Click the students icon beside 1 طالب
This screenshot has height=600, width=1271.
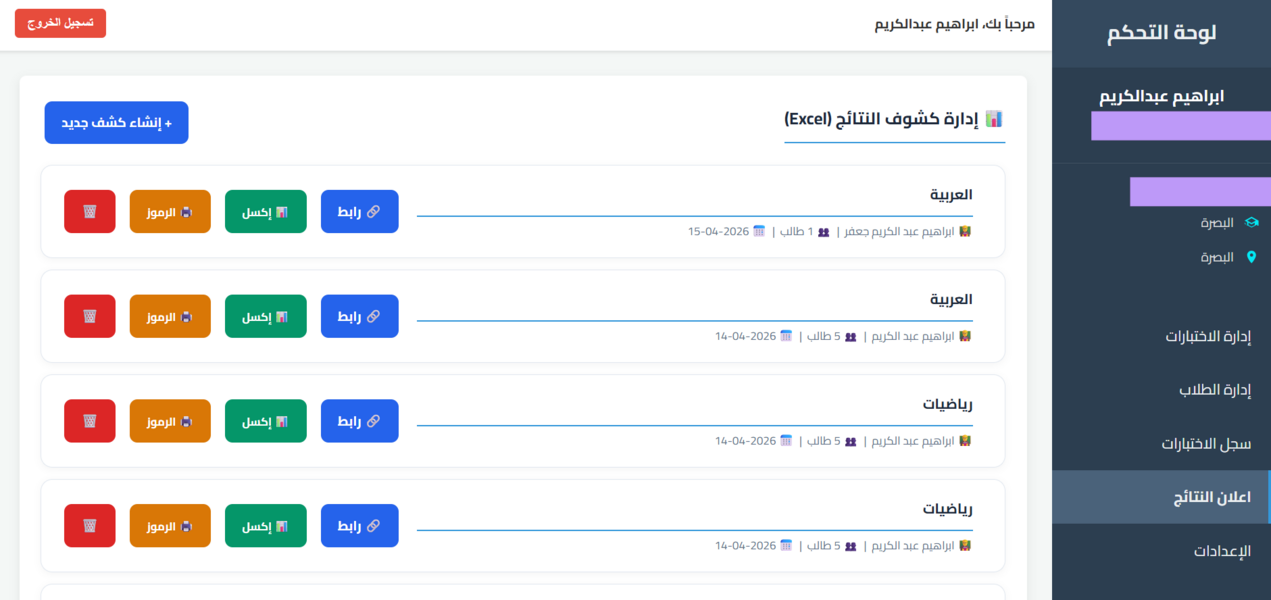(824, 231)
